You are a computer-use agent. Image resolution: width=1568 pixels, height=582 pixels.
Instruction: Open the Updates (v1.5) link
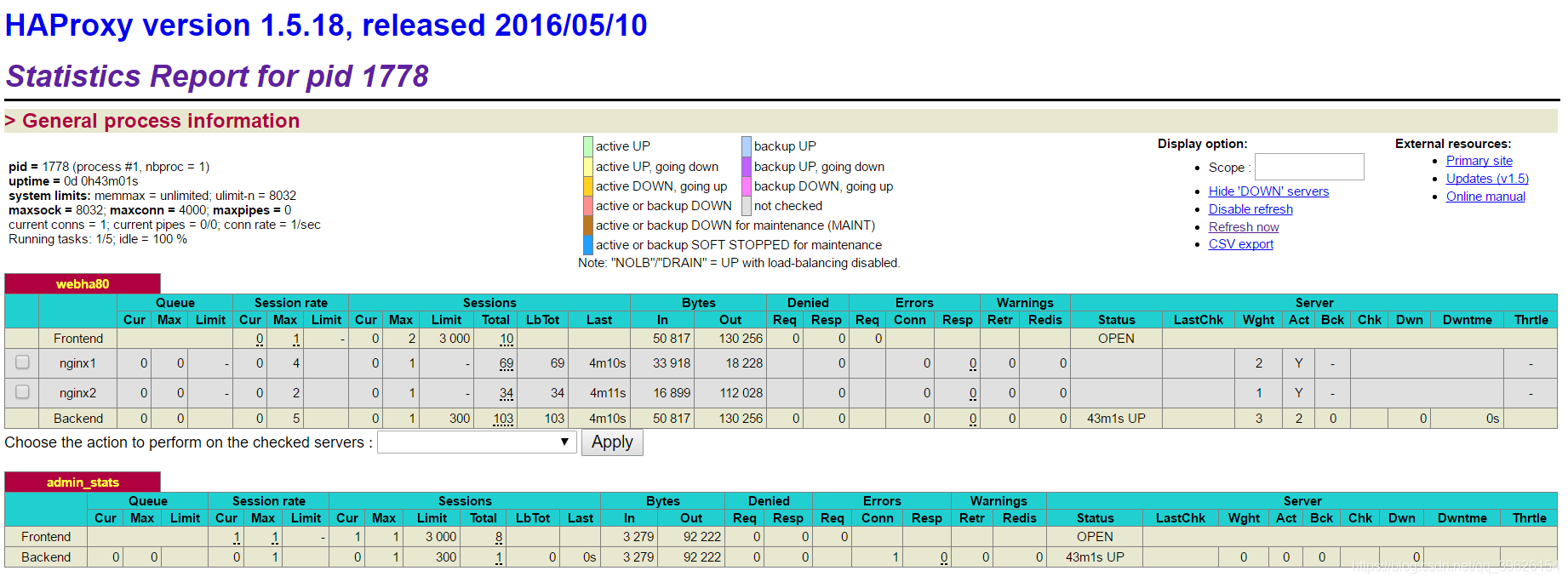[x=1487, y=179]
